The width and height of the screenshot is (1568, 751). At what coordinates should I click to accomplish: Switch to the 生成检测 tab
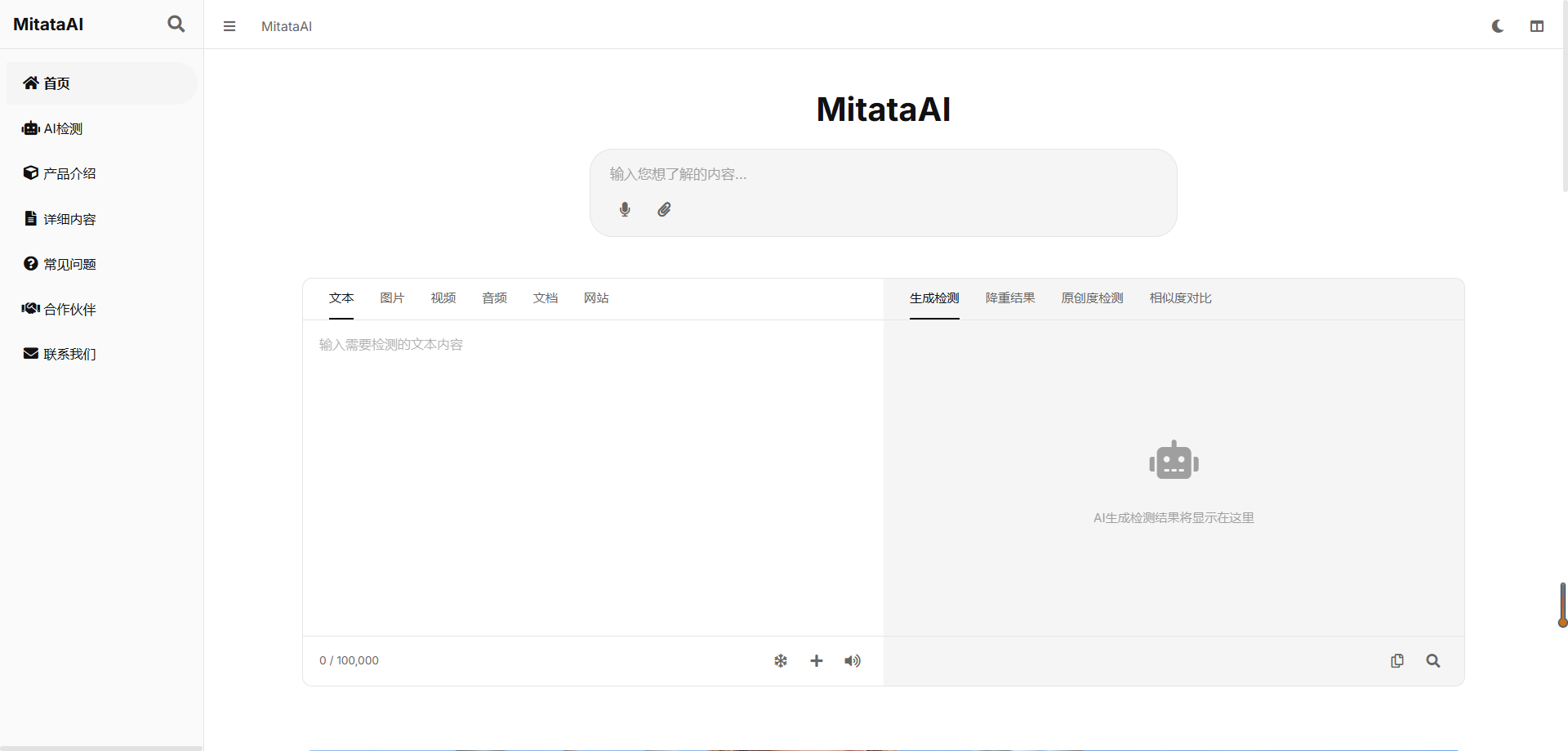coord(934,298)
